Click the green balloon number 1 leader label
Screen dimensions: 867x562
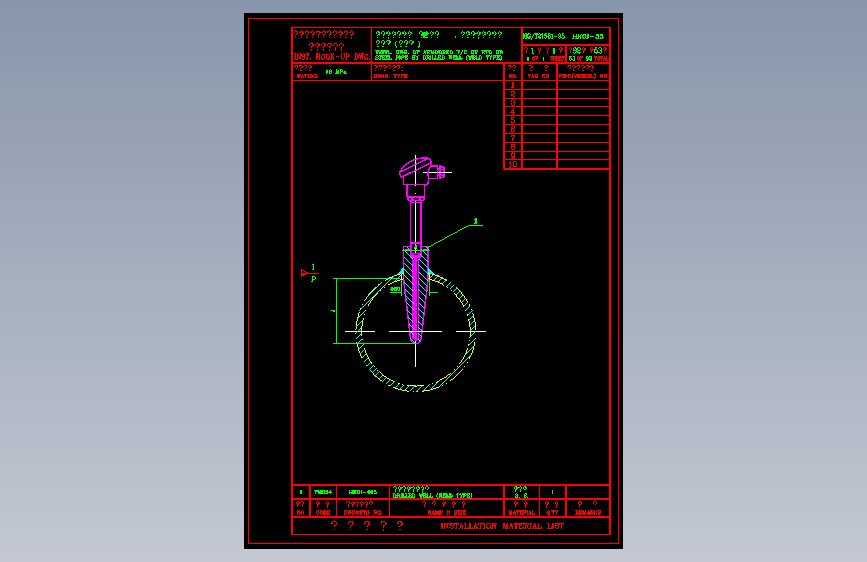[476, 221]
